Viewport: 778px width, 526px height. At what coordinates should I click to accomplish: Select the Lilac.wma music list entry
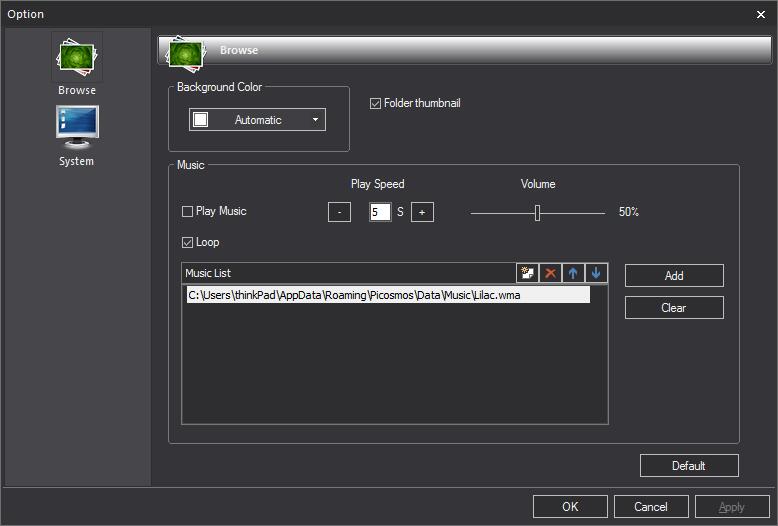pos(387,295)
